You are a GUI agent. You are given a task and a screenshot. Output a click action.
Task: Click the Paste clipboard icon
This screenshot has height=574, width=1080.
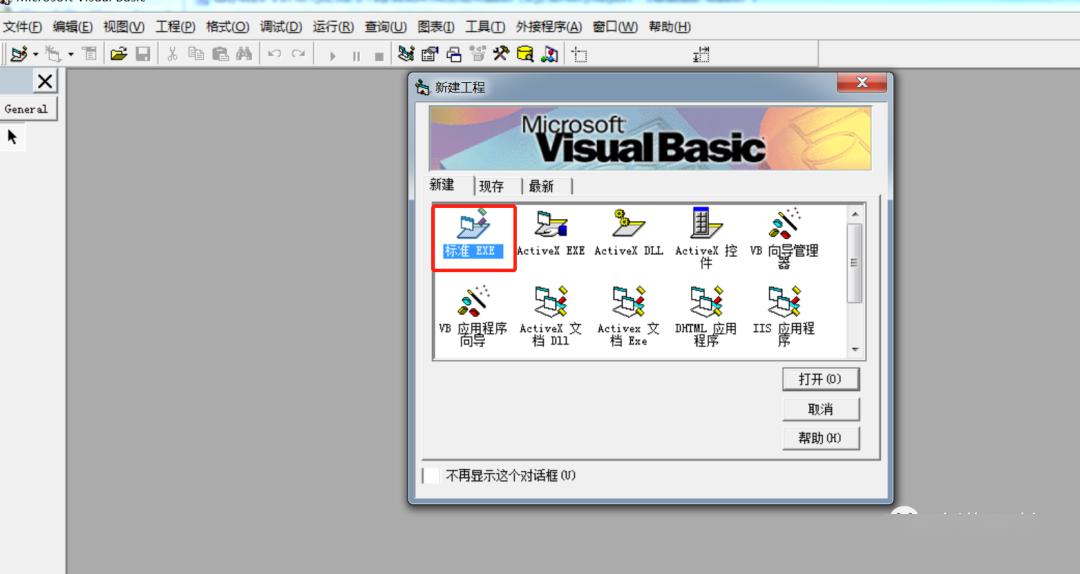click(220, 54)
